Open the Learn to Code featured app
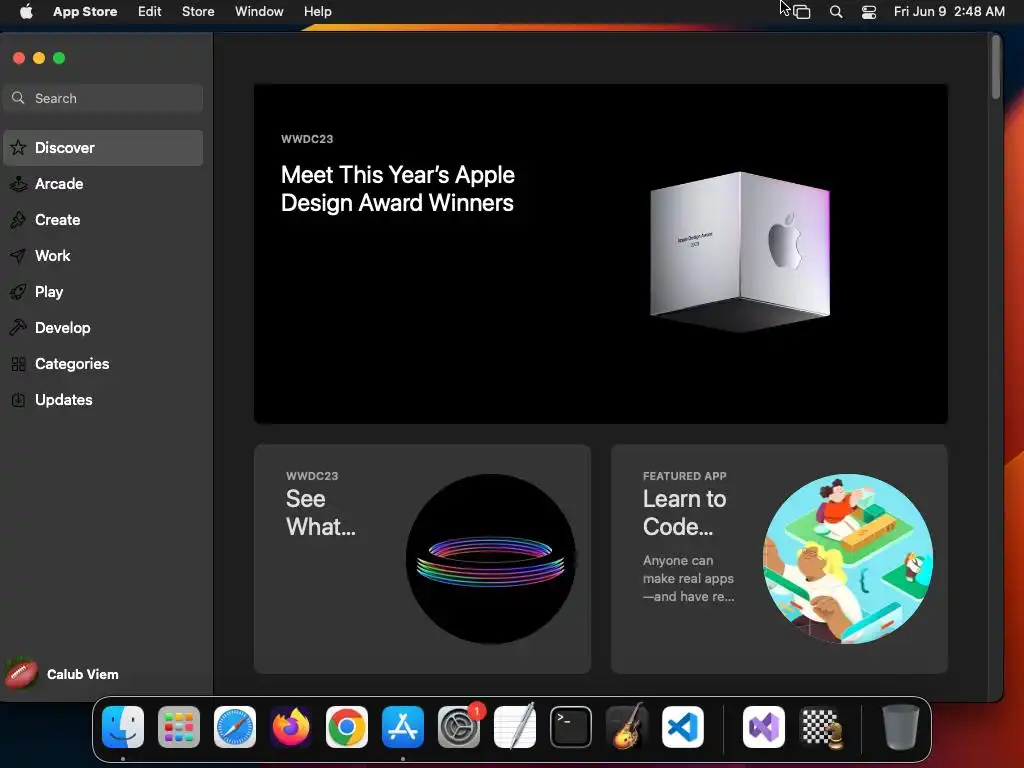 [779, 559]
